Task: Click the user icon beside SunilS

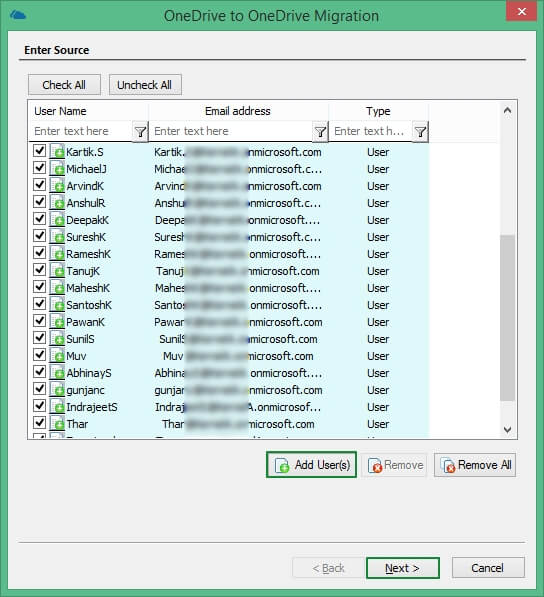Action: (x=57, y=339)
